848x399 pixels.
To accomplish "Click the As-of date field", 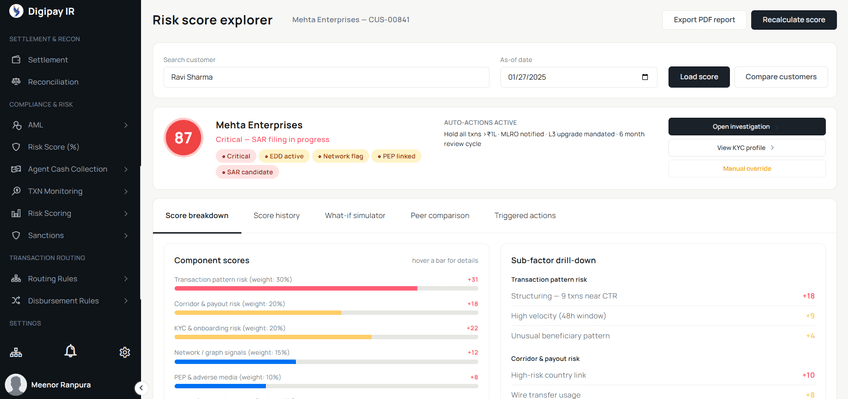I will coord(579,77).
